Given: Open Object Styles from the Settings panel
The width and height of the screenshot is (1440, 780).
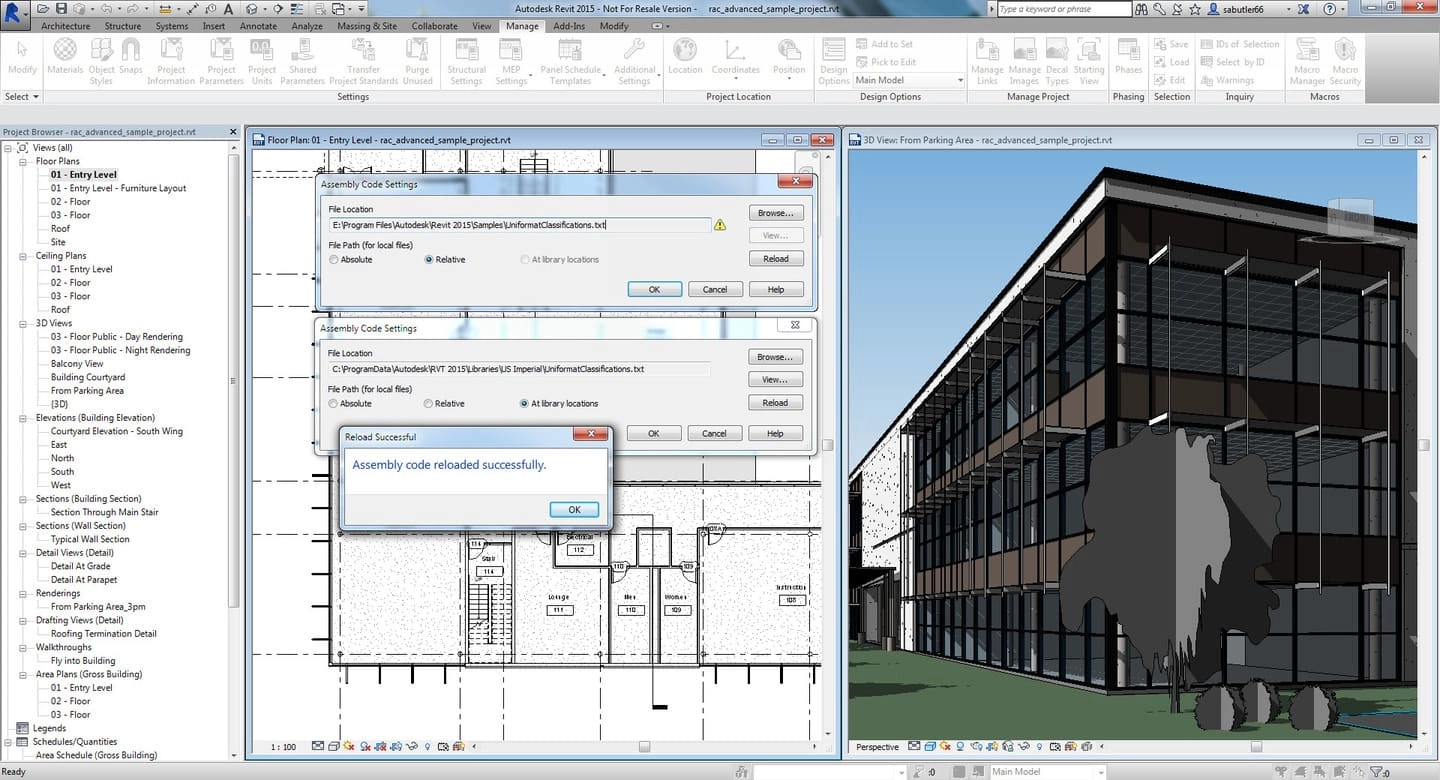Looking at the screenshot, I should tap(101, 59).
